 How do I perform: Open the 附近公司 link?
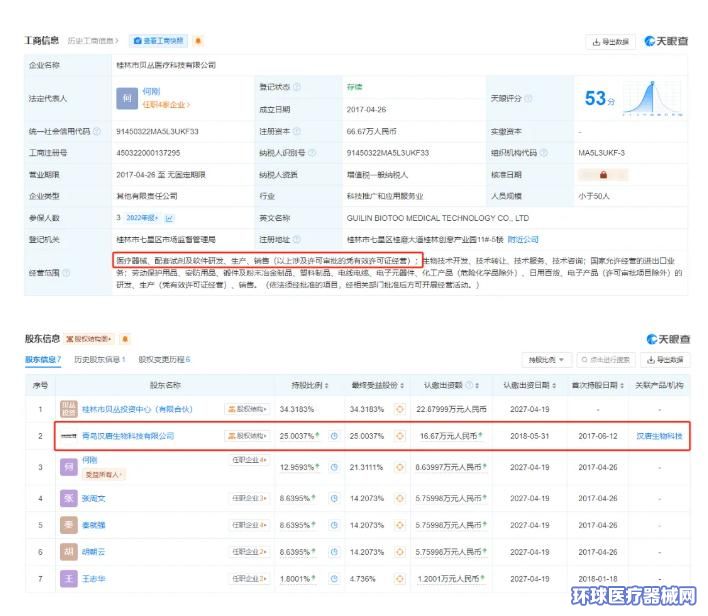523,239
